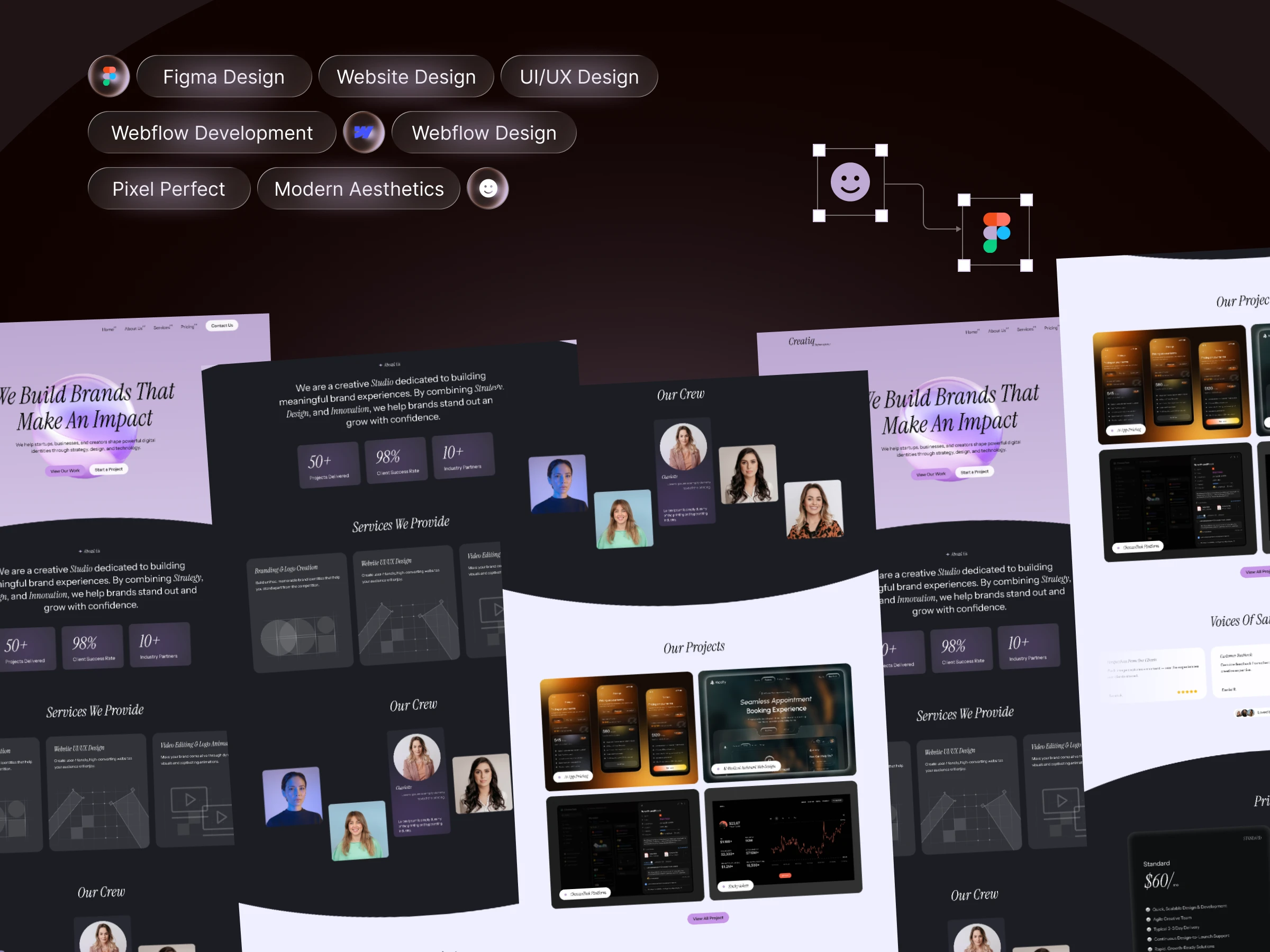Select the large purple smiley face
The image size is (1270, 952).
(x=850, y=182)
